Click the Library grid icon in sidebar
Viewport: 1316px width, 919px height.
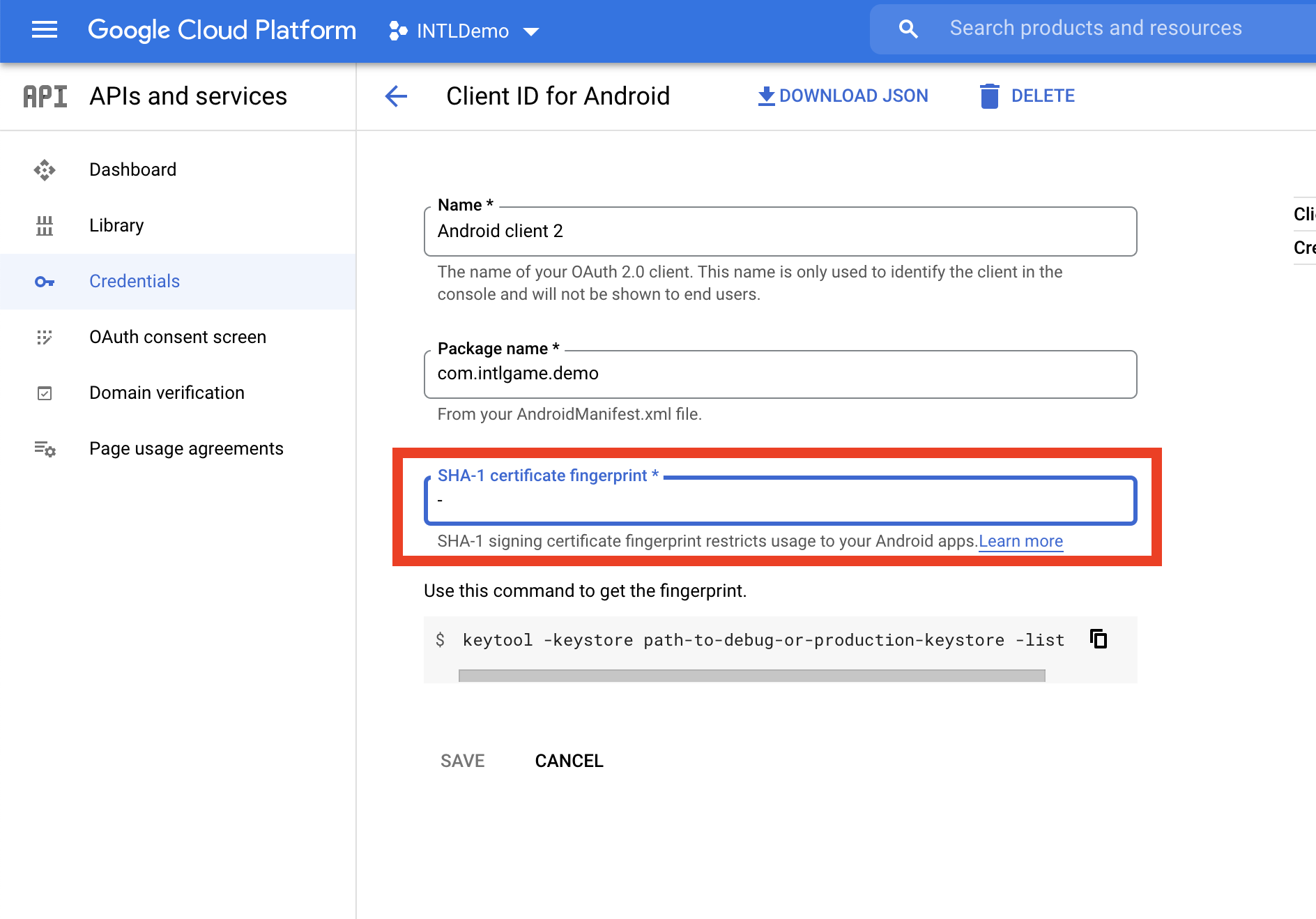click(45, 225)
